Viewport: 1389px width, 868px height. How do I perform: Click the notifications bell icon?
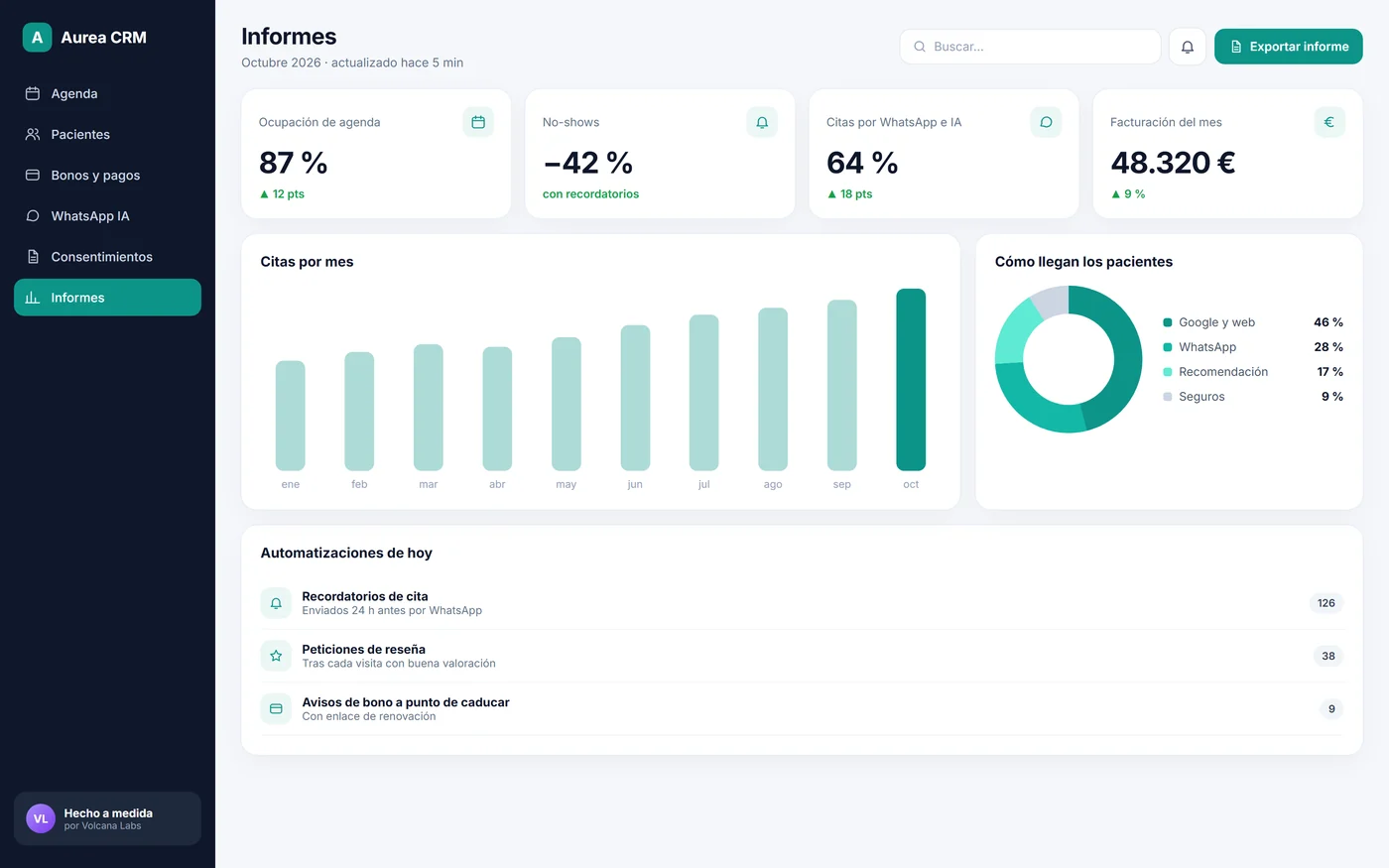click(1188, 47)
